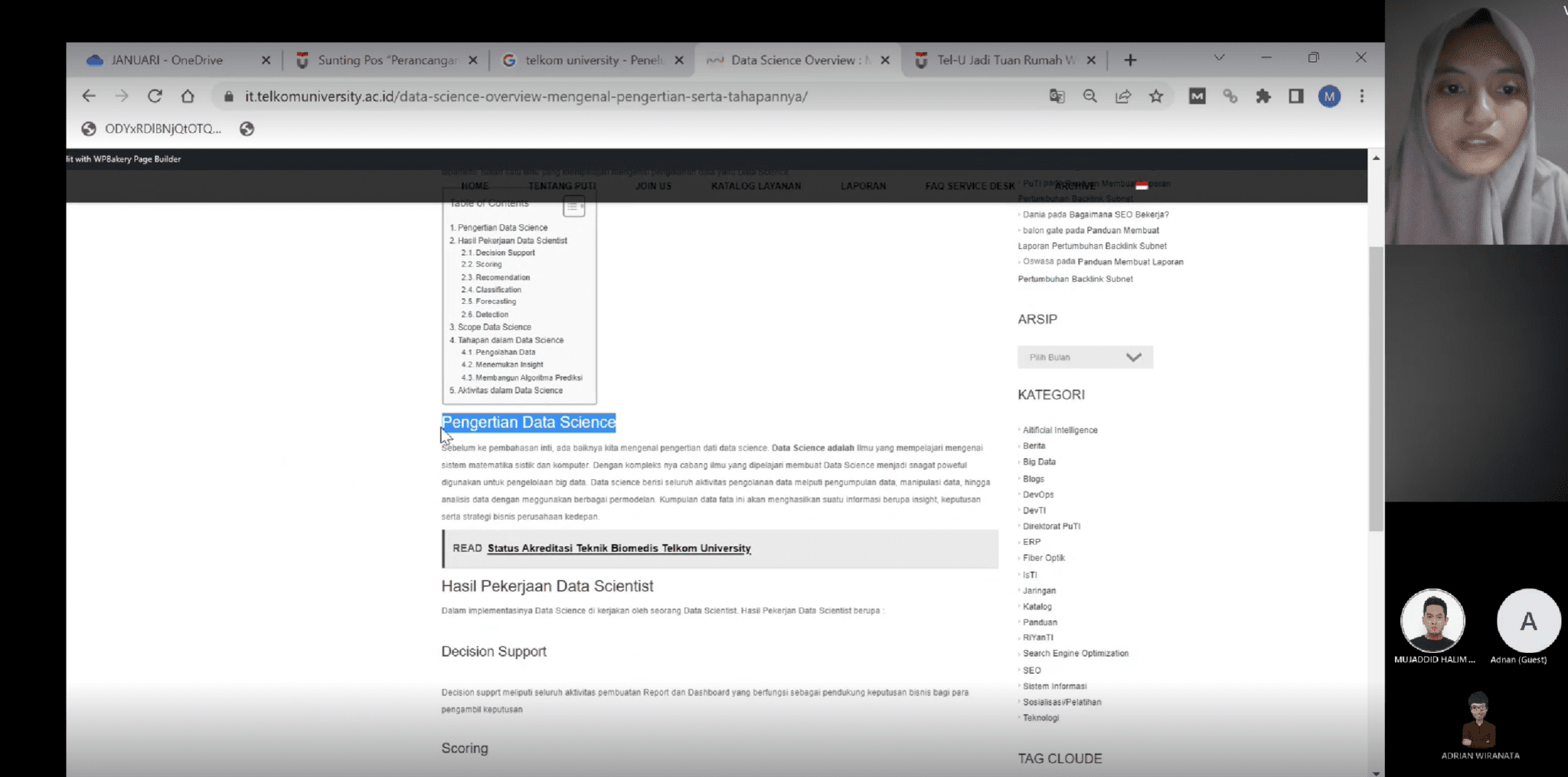Toggle the Table of Contents collapse icon
The image size is (1568, 777).
(573, 205)
